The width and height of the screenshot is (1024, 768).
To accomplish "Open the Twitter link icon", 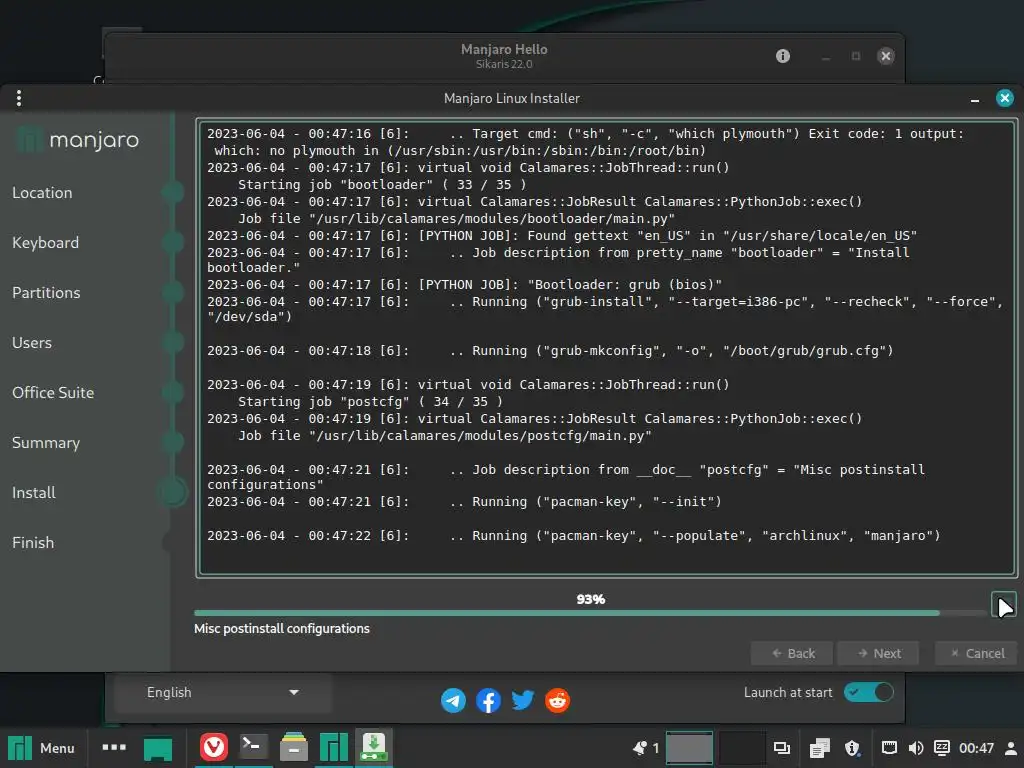I will pyautogui.click(x=522, y=700).
